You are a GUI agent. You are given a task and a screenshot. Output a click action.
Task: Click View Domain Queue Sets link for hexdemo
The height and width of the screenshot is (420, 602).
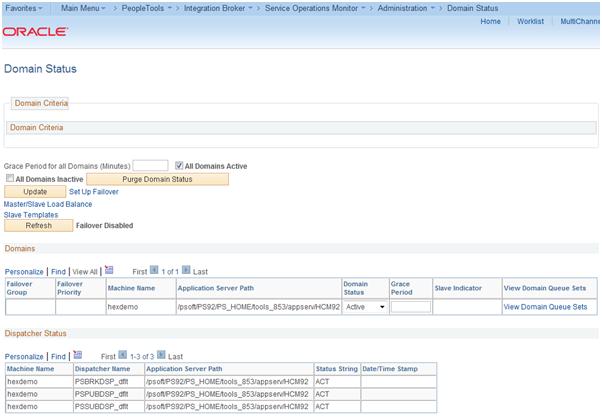[x=545, y=307]
